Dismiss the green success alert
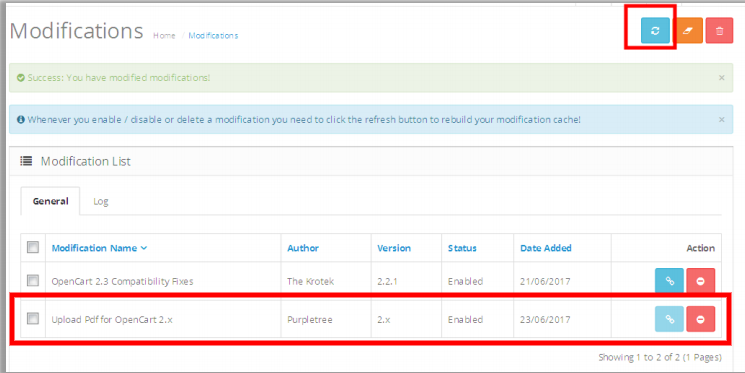Screen dimensions: 745x373 coord(722,77)
